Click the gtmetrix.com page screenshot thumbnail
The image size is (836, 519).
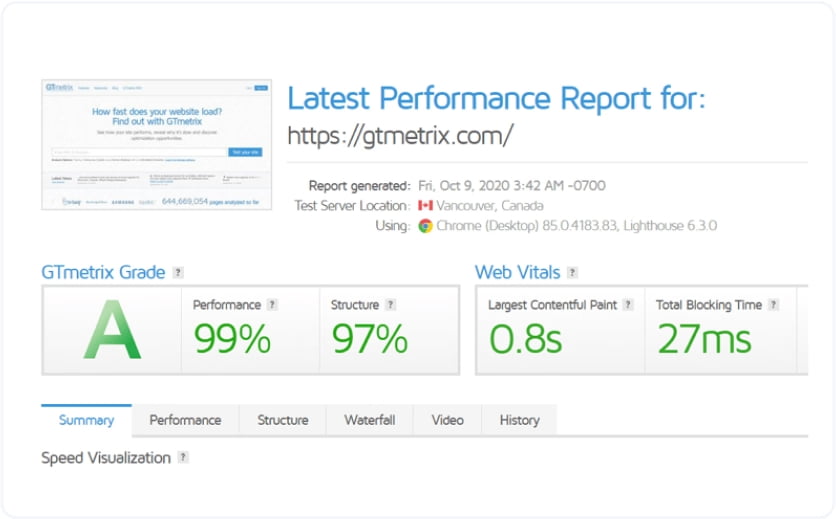click(x=156, y=145)
